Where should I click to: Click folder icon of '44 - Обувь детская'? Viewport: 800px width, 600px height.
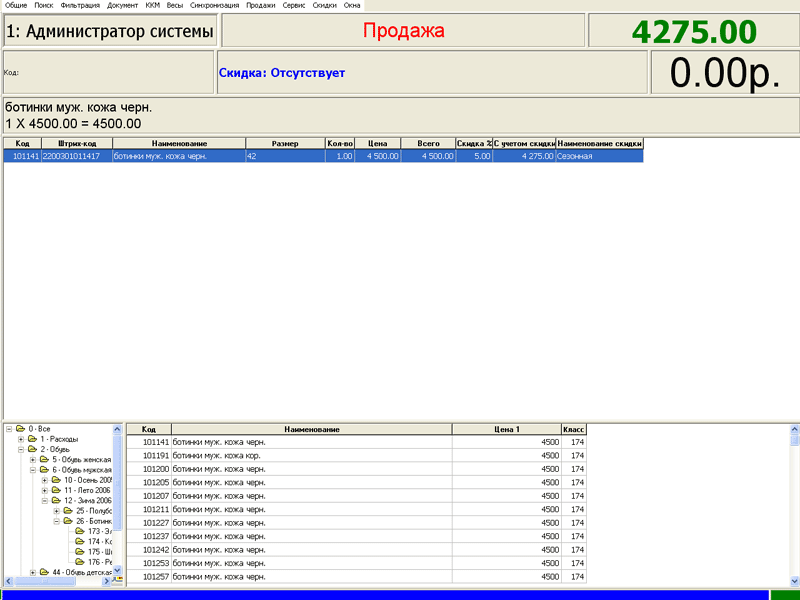point(45,572)
